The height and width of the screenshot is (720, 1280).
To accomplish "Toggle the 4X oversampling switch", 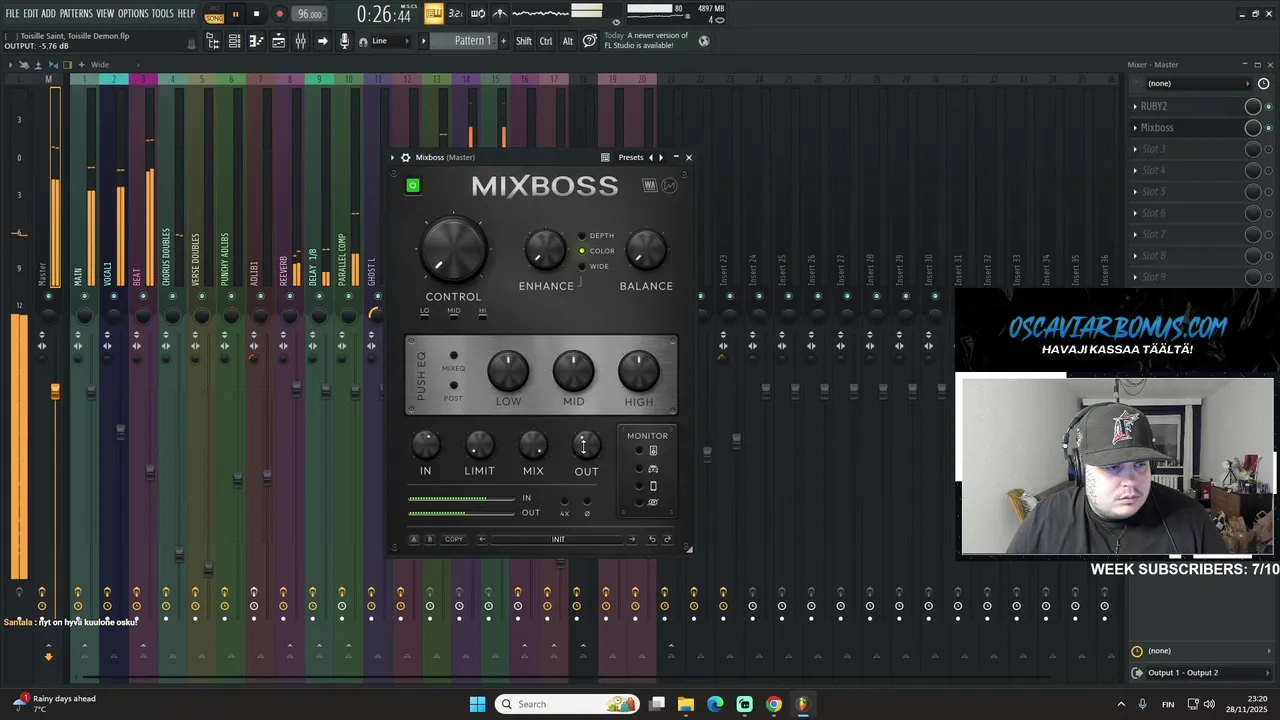I will pos(564,501).
